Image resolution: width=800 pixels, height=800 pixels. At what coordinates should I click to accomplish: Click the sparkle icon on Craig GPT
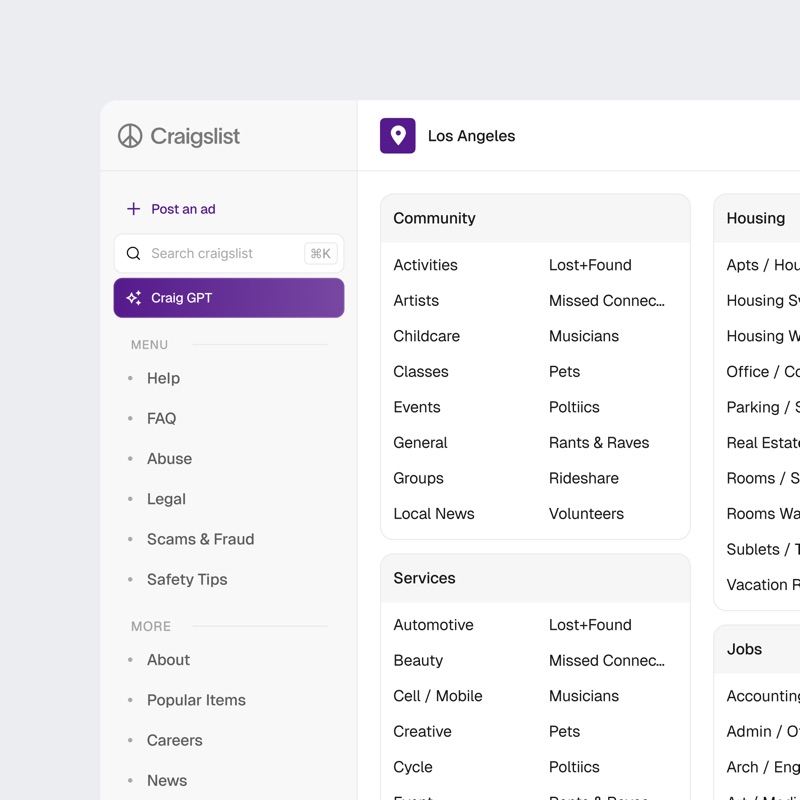(134, 297)
